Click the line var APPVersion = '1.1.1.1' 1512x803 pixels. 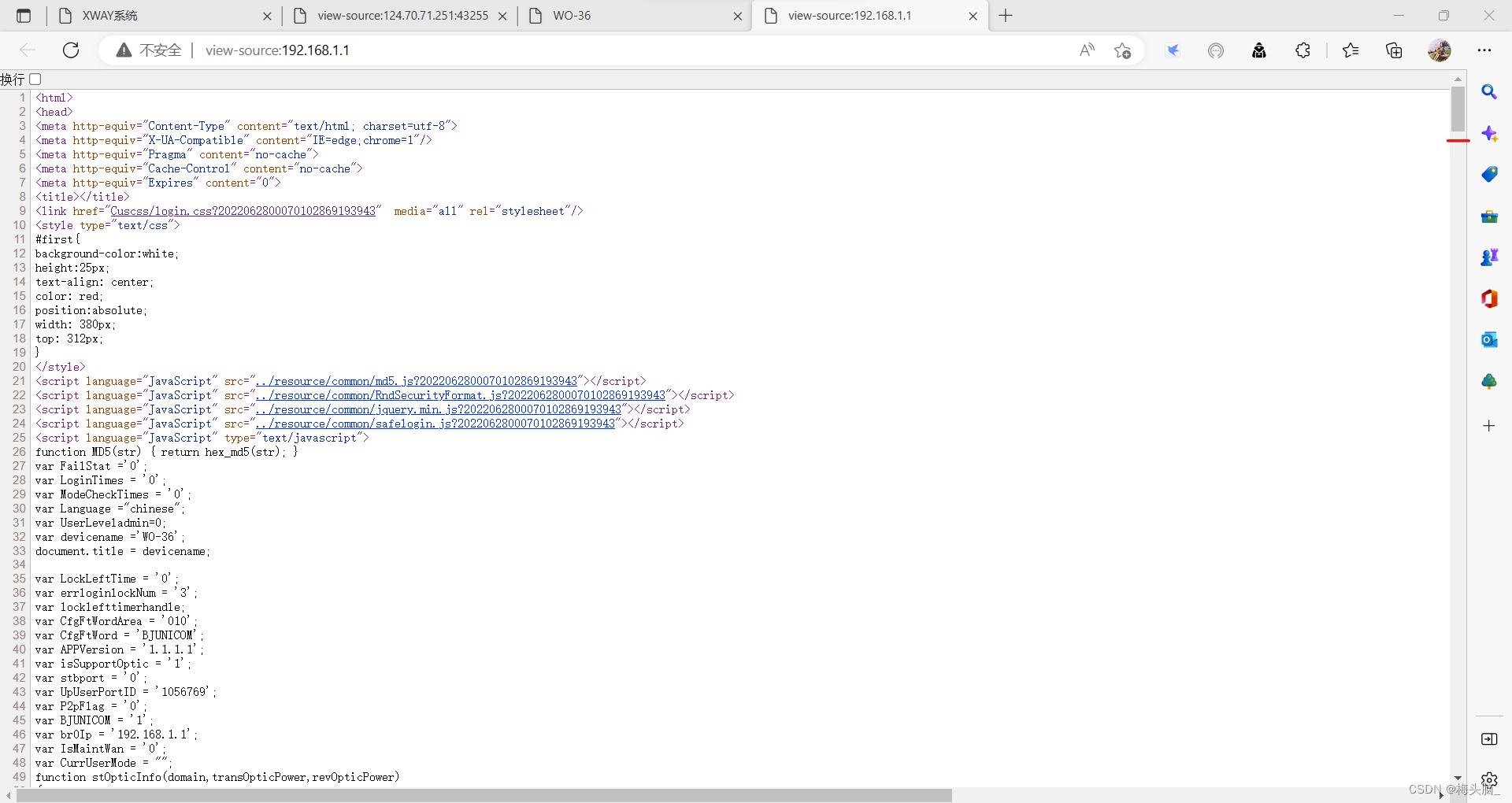pos(119,649)
